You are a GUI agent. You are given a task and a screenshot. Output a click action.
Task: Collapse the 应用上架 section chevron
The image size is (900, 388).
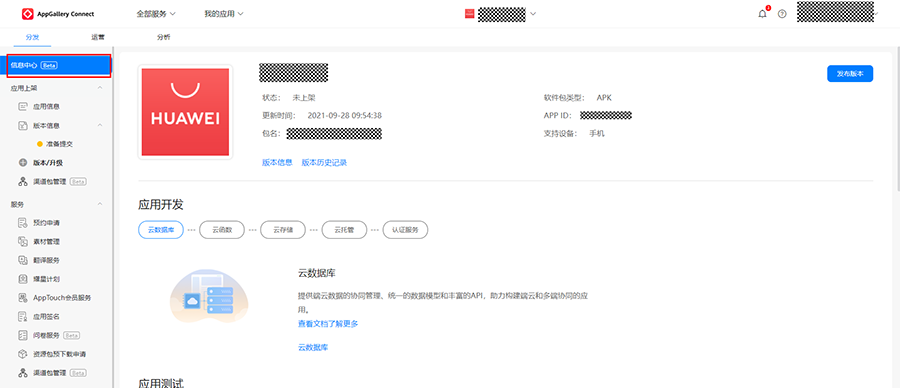click(x=100, y=88)
